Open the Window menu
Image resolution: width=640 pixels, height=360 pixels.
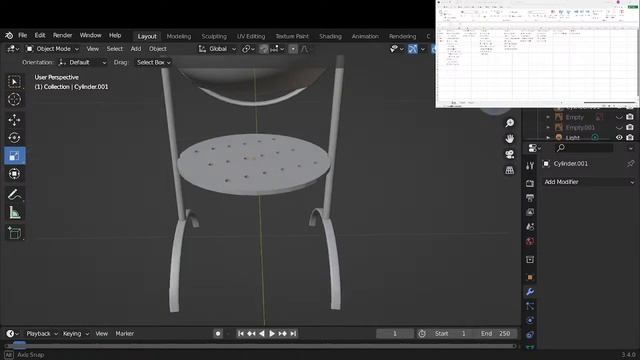coord(90,36)
